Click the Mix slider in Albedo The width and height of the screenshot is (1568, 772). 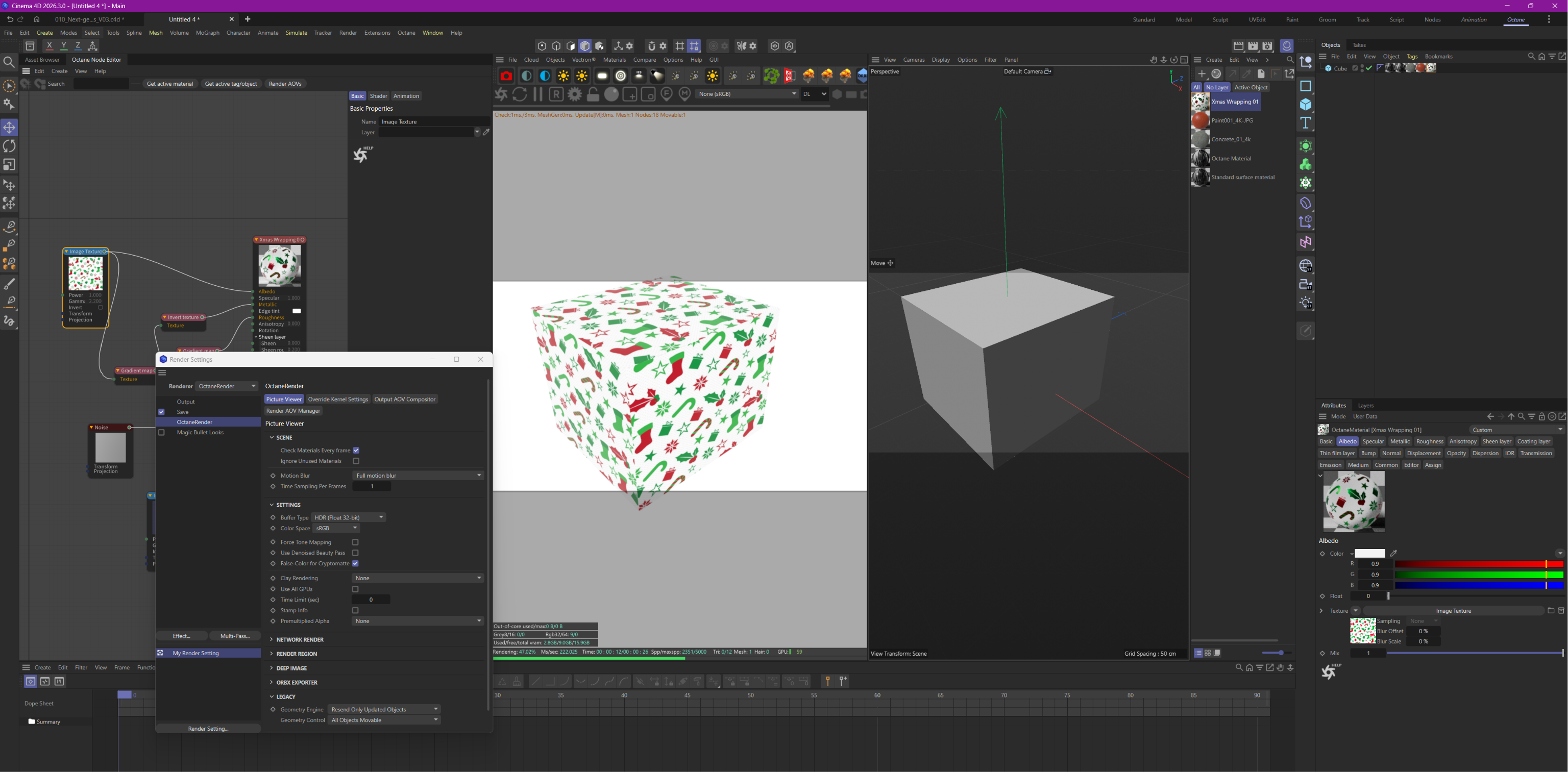pos(1476,654)
